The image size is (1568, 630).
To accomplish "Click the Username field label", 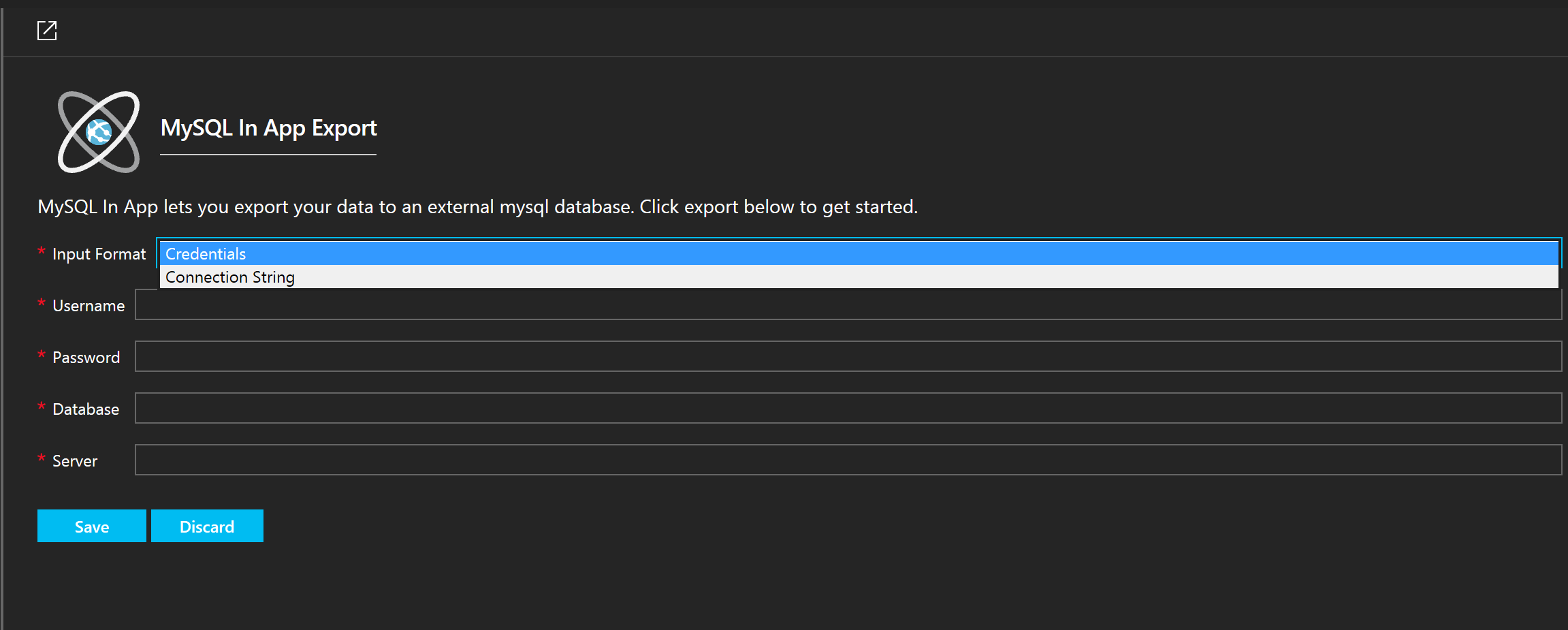I will point(89,306).
